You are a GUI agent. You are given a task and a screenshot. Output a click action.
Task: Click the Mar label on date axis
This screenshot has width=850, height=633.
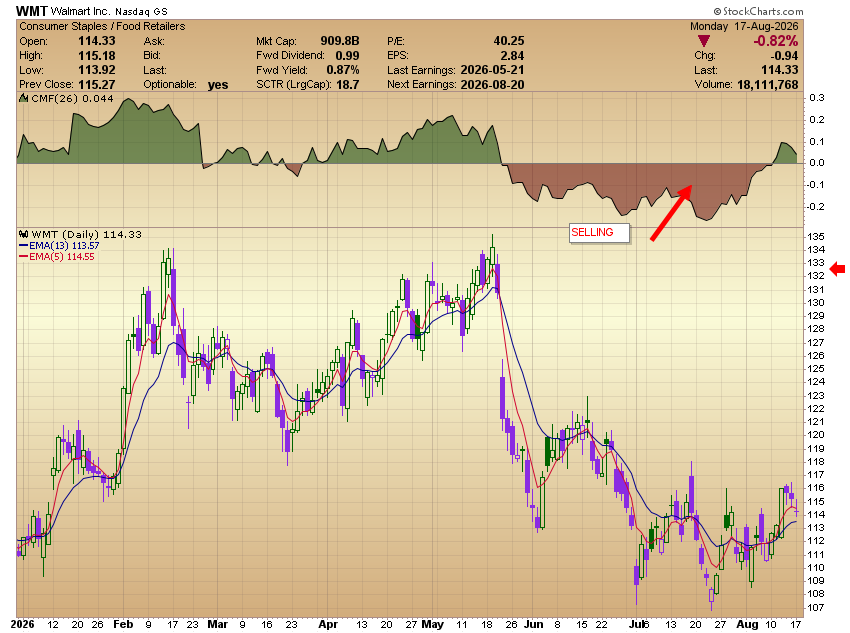coord(217,624)
